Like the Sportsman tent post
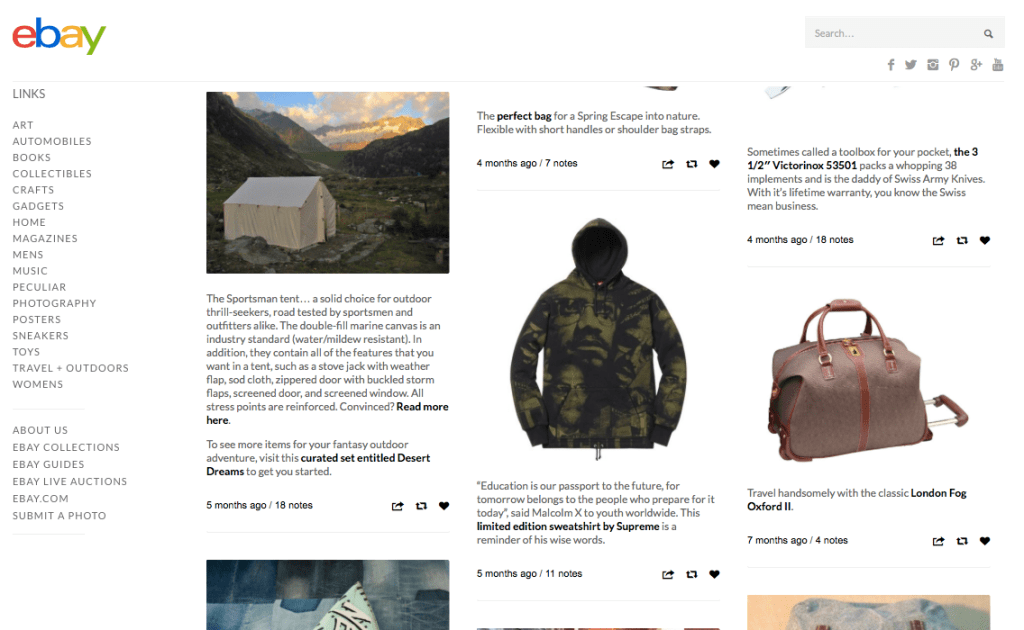The height and width of the screenshot is (630, 1024). click(444, 506)
